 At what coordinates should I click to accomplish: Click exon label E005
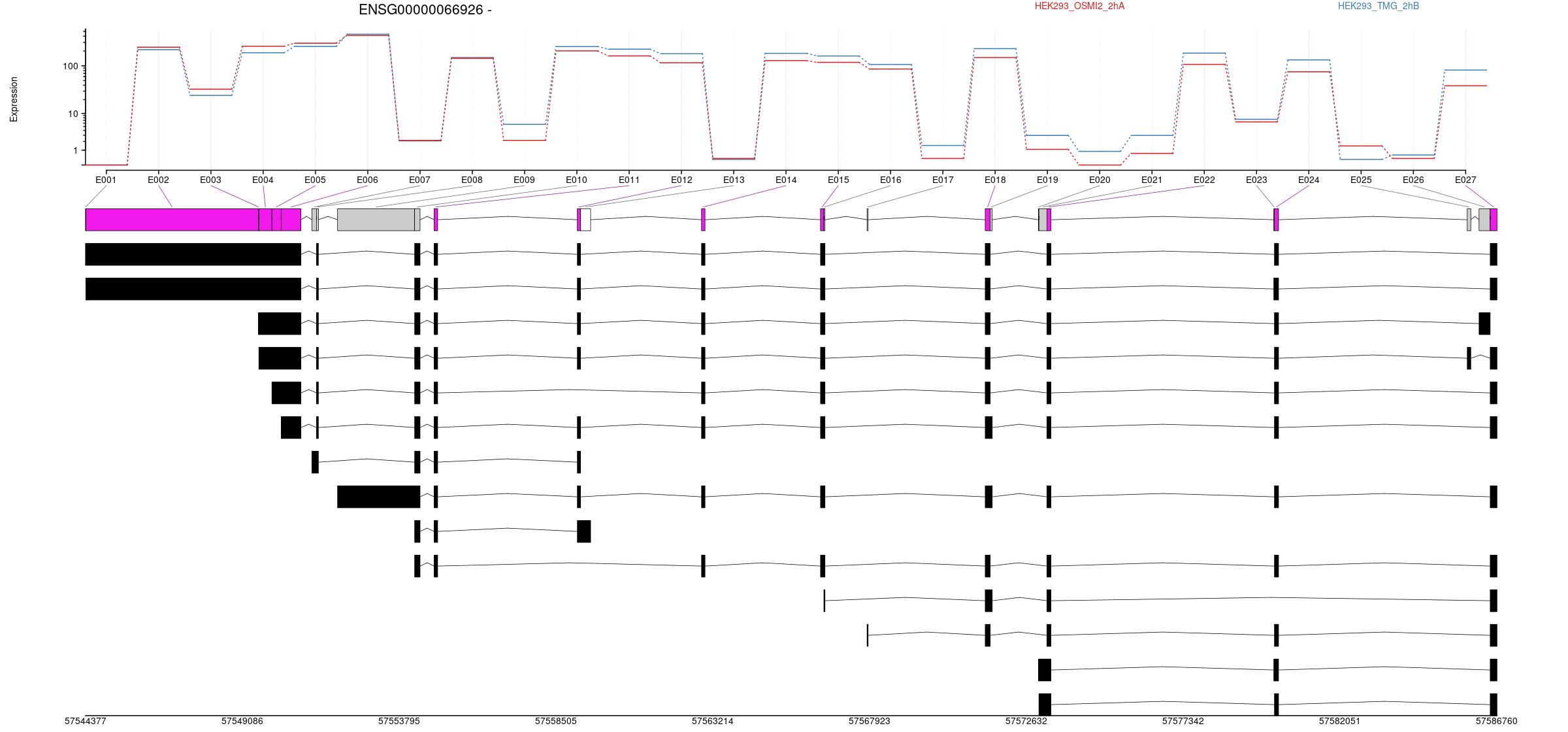click(315, 180)
